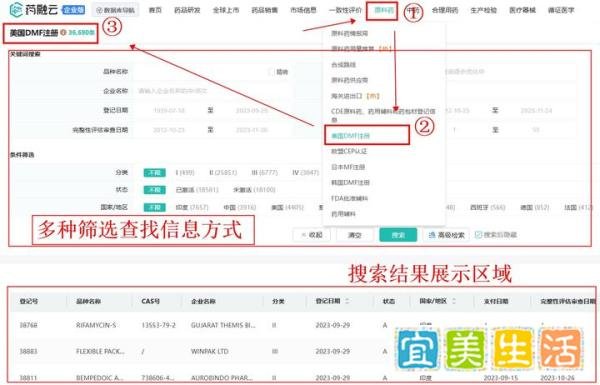
Task: Select 韩国DMF注册 in the dropdown menu
Action: click(350, 183)
